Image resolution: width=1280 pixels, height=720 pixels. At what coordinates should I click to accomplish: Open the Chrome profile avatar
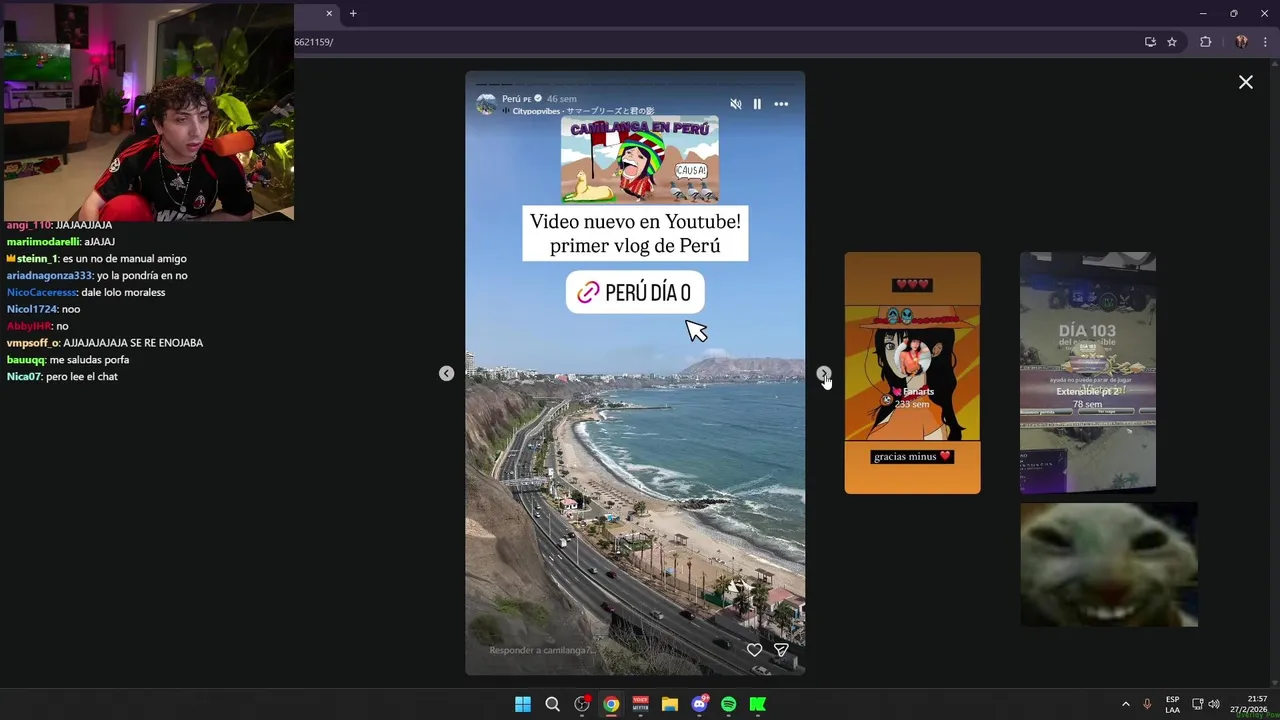[x=1241, y=42]
